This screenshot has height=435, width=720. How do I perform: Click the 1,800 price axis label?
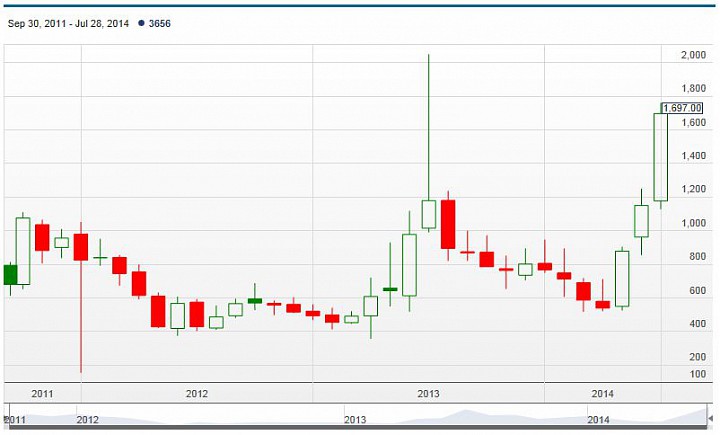pos(693,89)
